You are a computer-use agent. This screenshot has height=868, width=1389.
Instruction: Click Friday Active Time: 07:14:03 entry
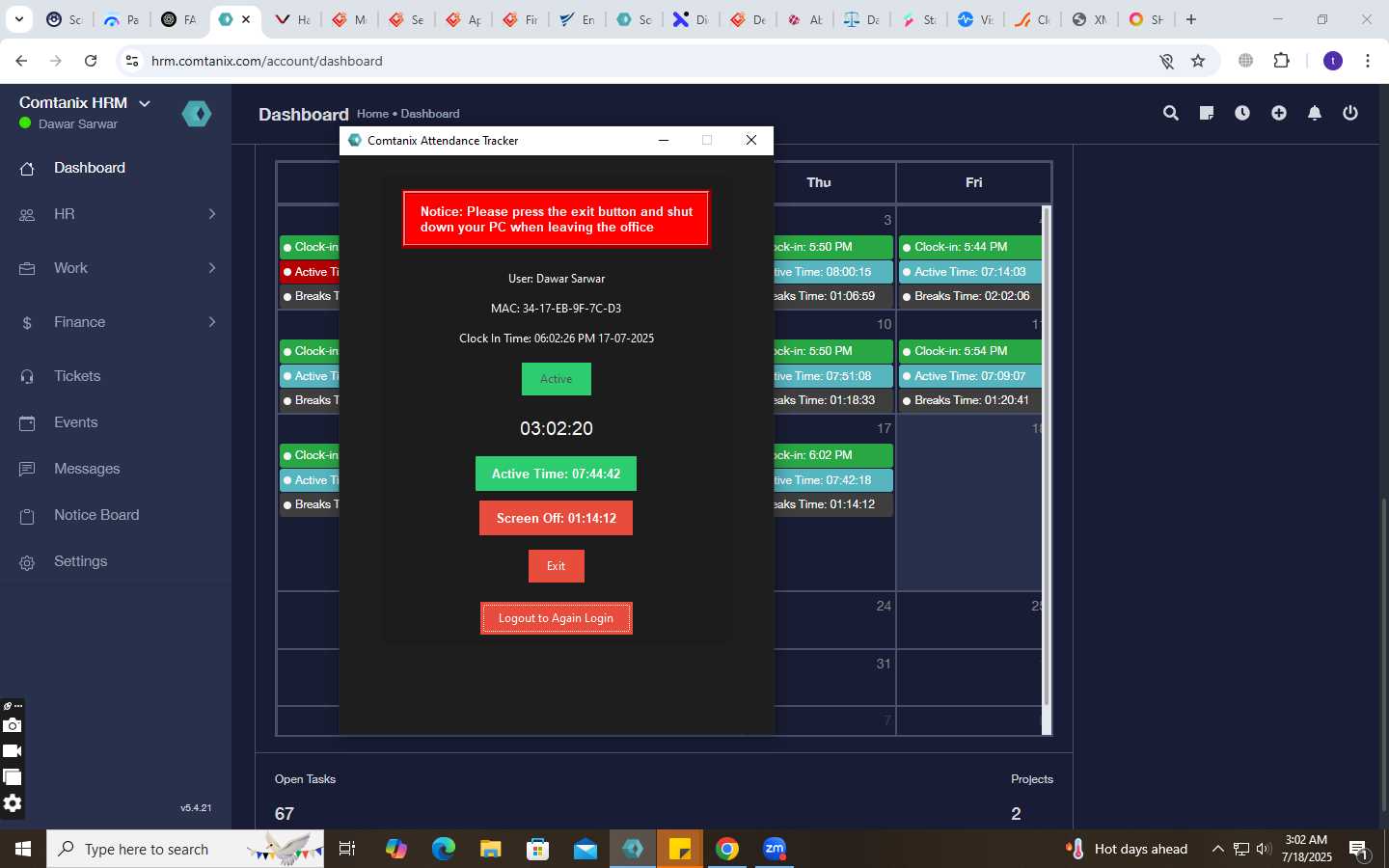tap(969, 272)
